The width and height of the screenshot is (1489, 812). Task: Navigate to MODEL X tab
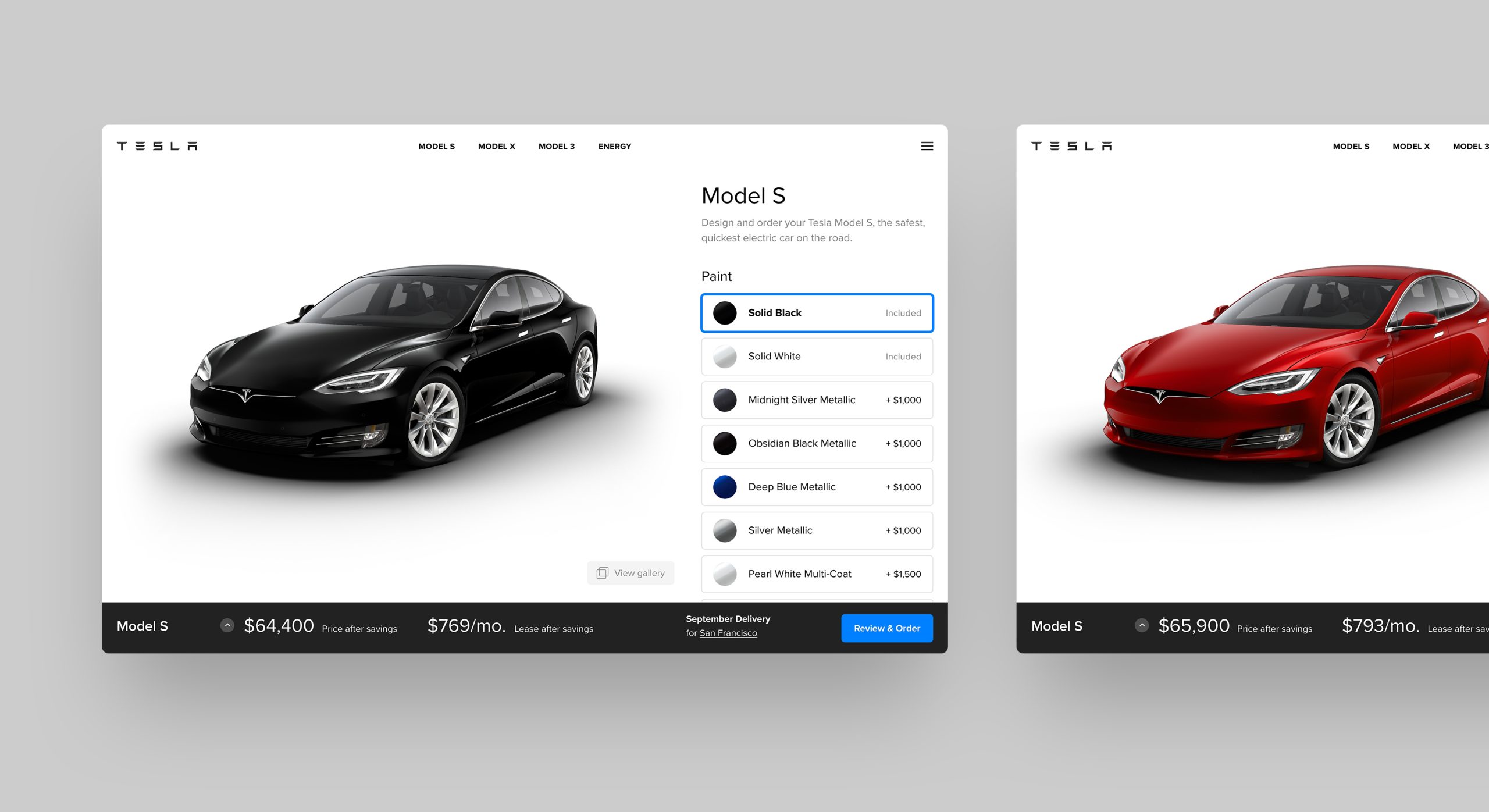click(x=497, y=146)
